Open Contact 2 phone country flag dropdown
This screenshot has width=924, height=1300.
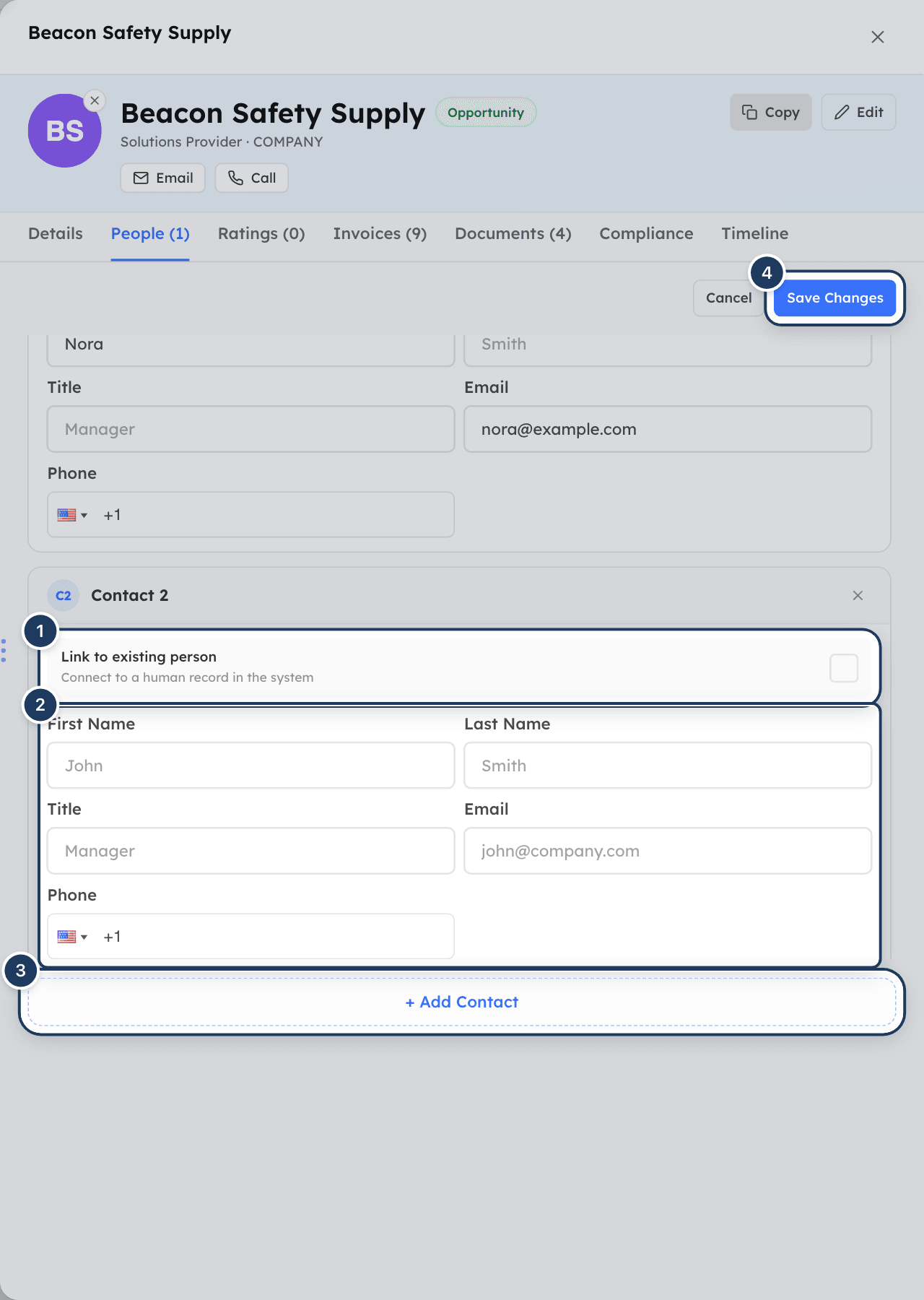pos(72,937)
